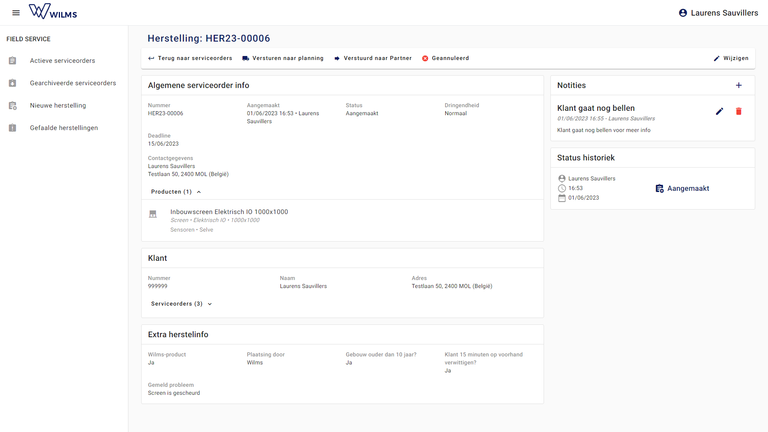The width and height of the screenshot is (768, 432).
Task: Select the Inbouwscreen Elektrisch IO 1000x1000 product
Action: (229, 212)
